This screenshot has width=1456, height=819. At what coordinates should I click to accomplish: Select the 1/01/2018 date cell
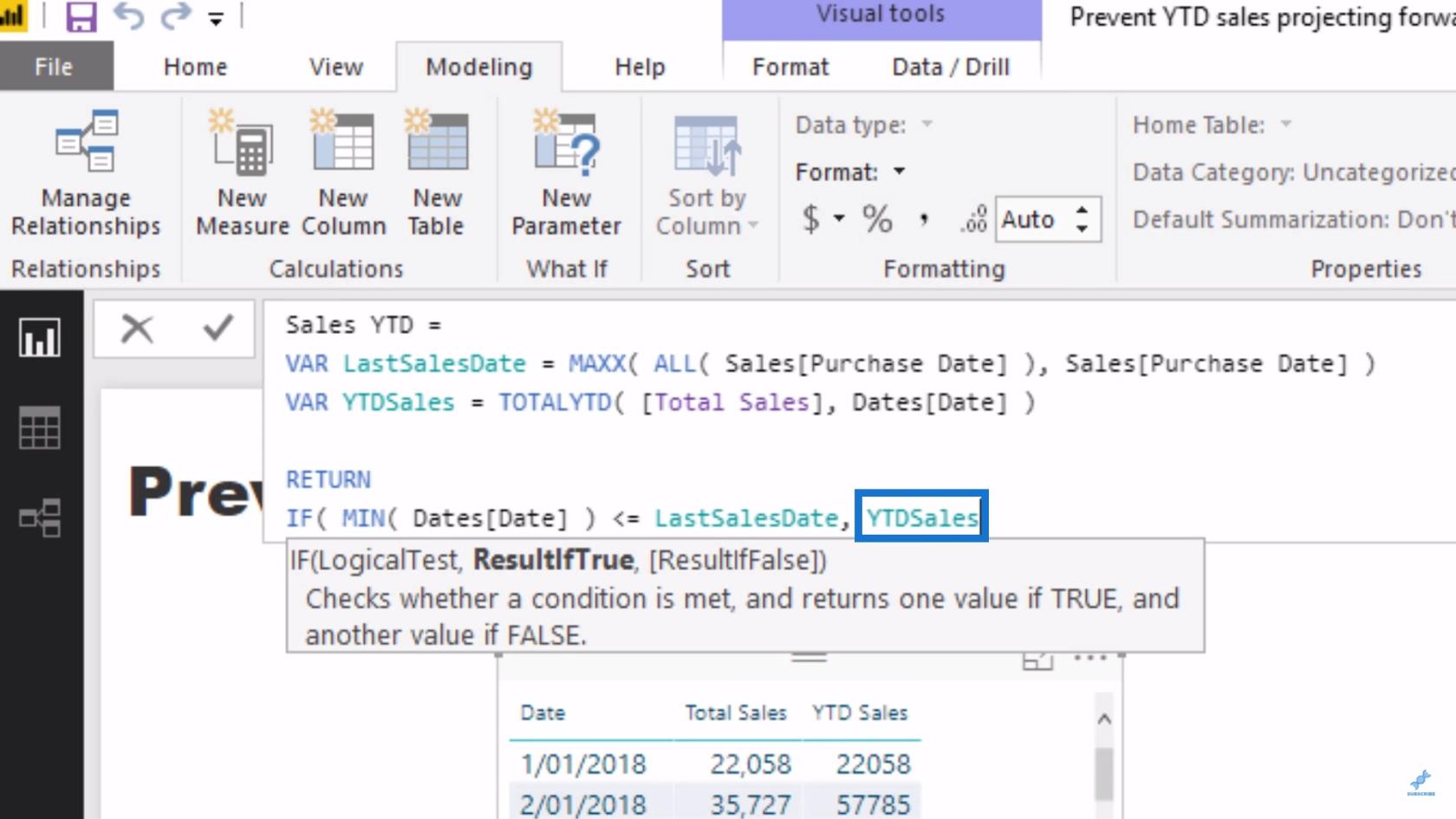[583, 764]
